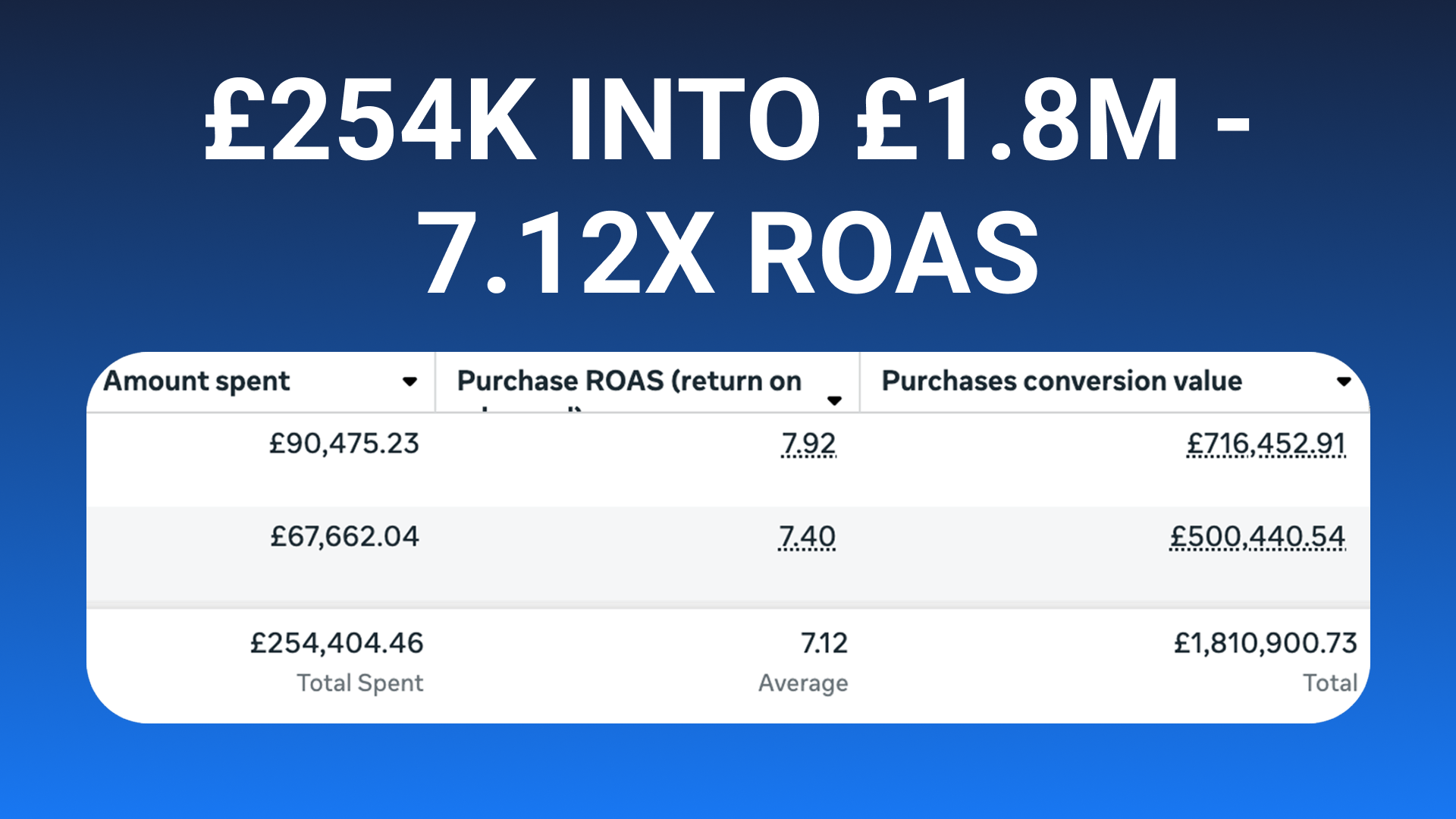
Task: Open the Amount spent column dropdown arrow
Action: click(x=409, y=381)
